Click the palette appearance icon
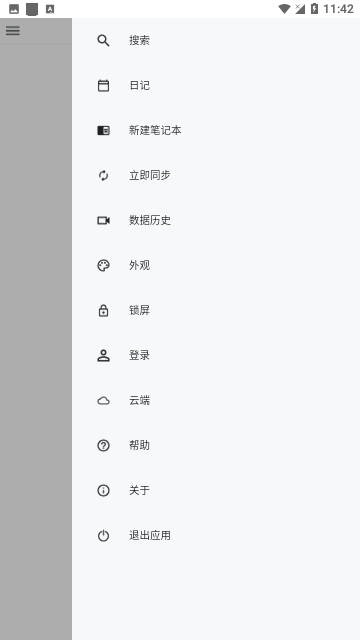Screen dimensions: 360x640 103,266
